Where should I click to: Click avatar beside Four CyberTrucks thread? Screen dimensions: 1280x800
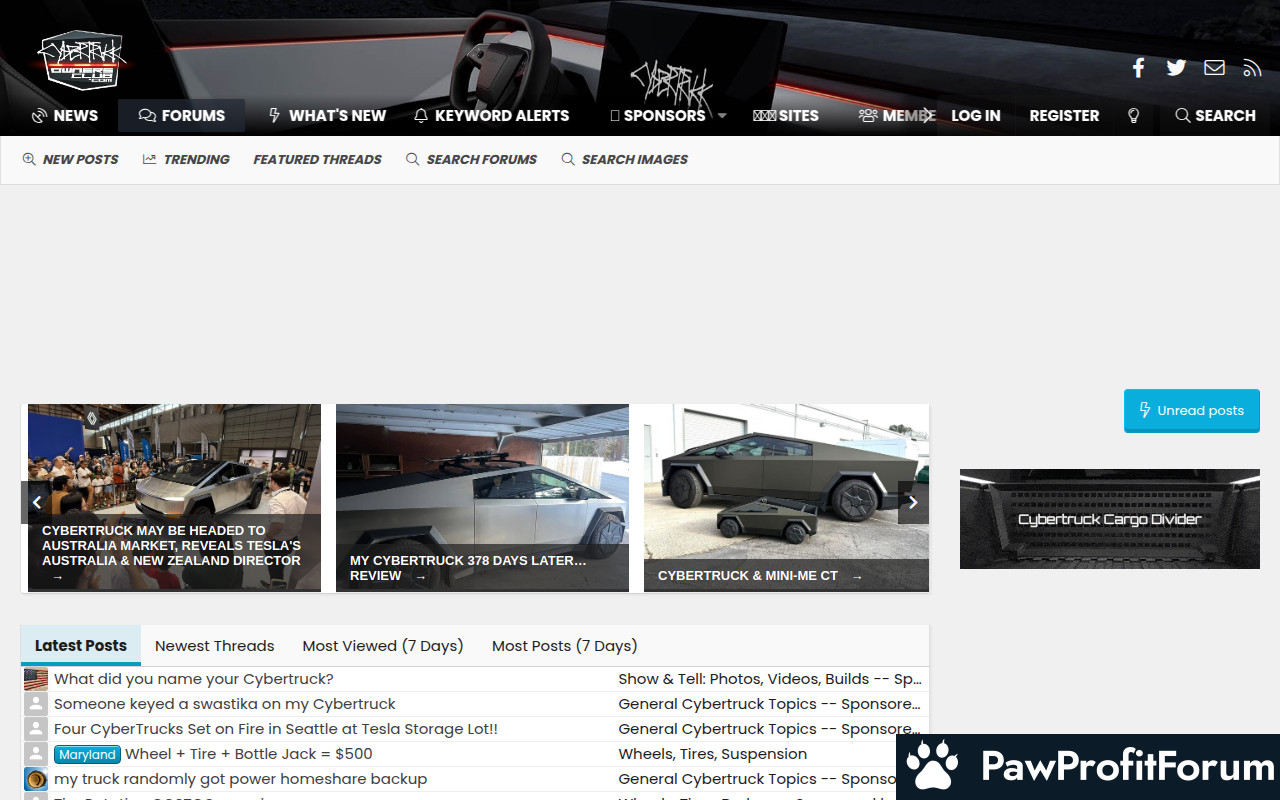click(x=36, y=729)
